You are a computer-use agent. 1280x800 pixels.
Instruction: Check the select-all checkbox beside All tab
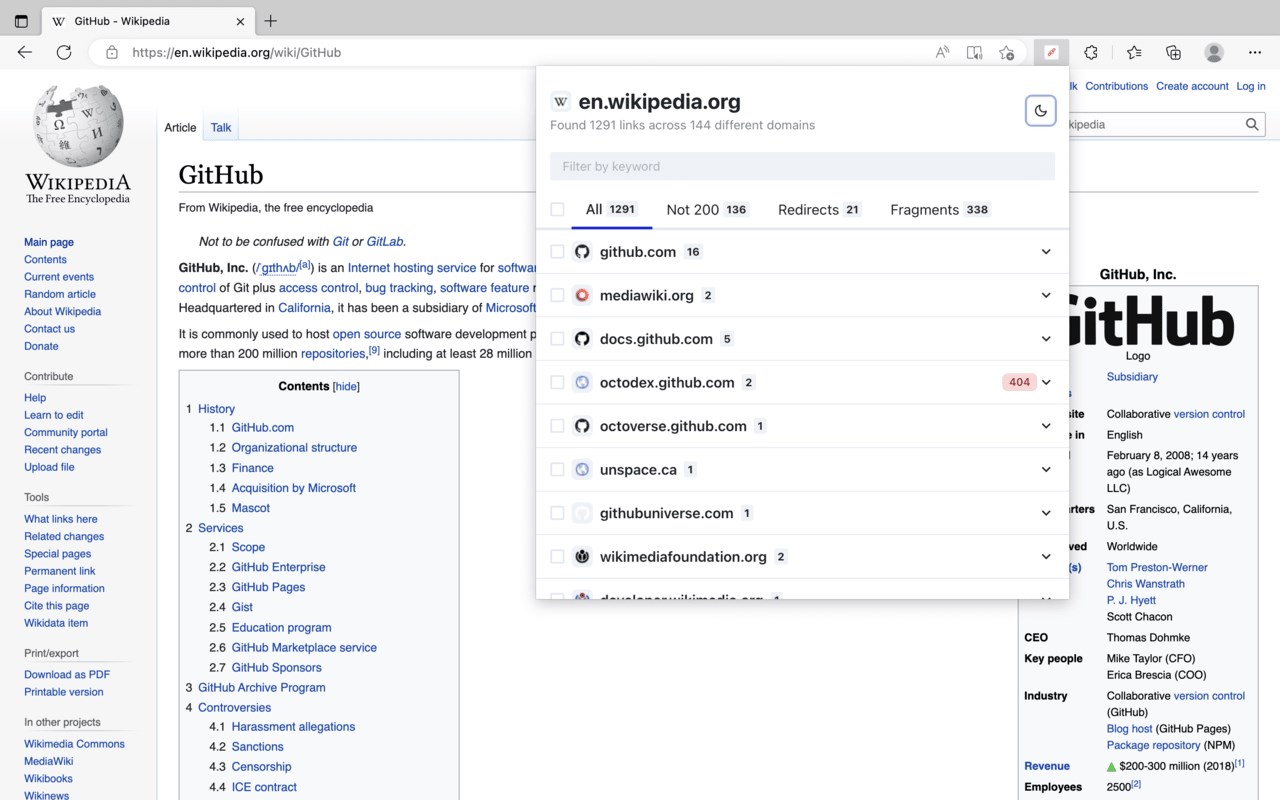pyautogui.click(x=557, y=209)
